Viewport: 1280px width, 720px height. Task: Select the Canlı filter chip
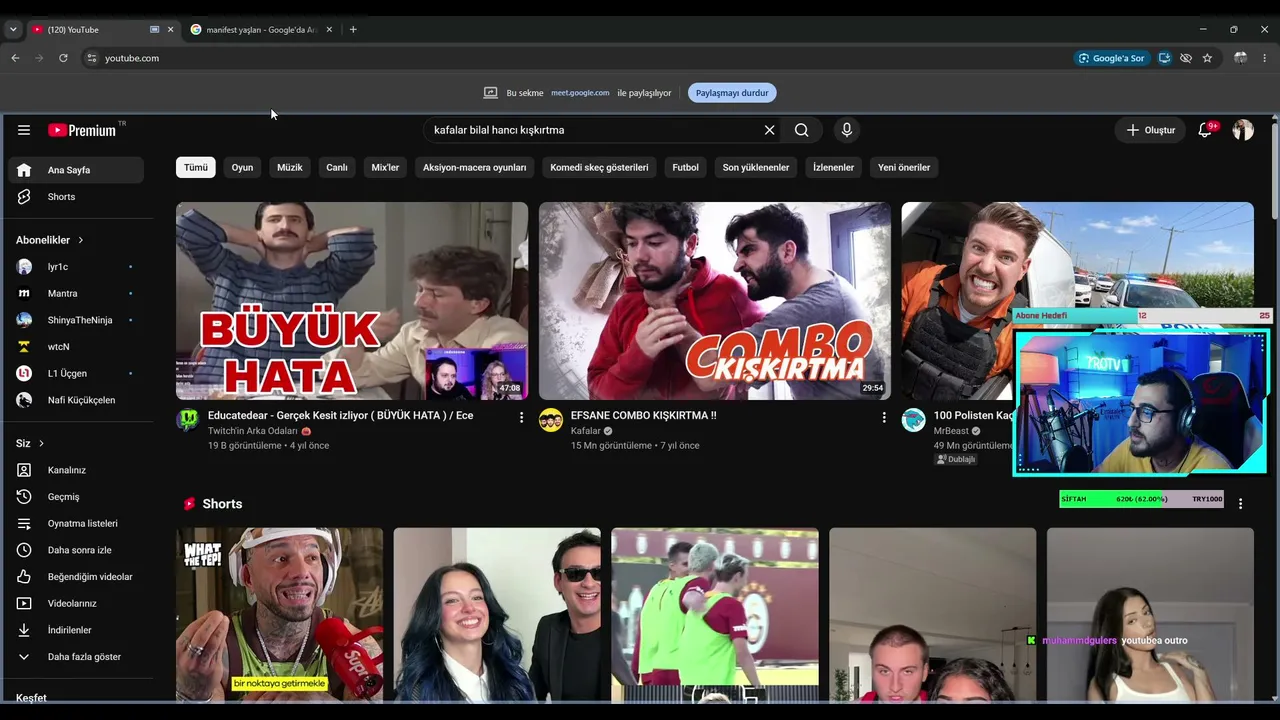pos(337,167)
